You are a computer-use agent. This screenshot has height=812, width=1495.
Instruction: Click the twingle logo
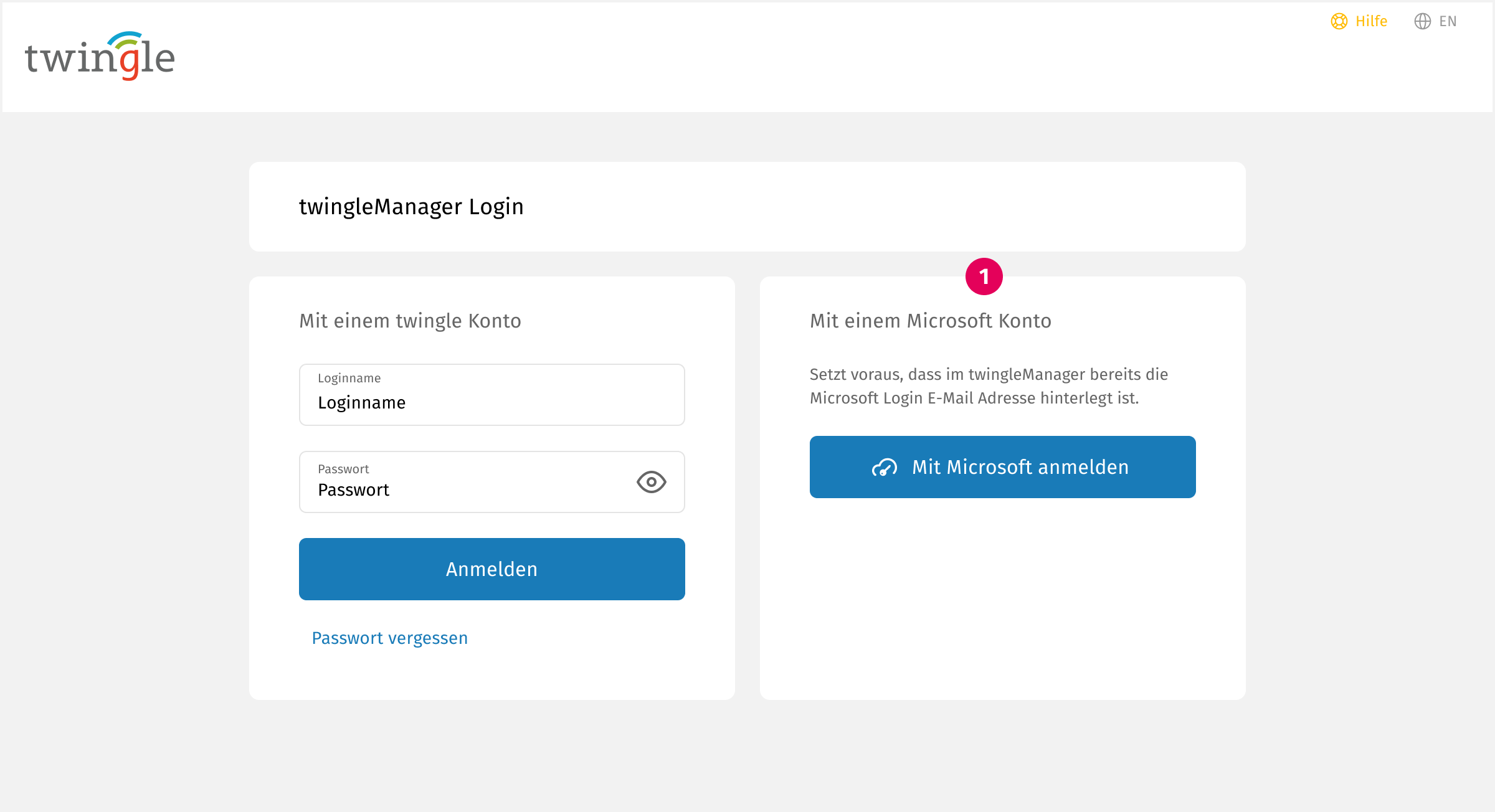pyautogui.click(x=100, y=56)
